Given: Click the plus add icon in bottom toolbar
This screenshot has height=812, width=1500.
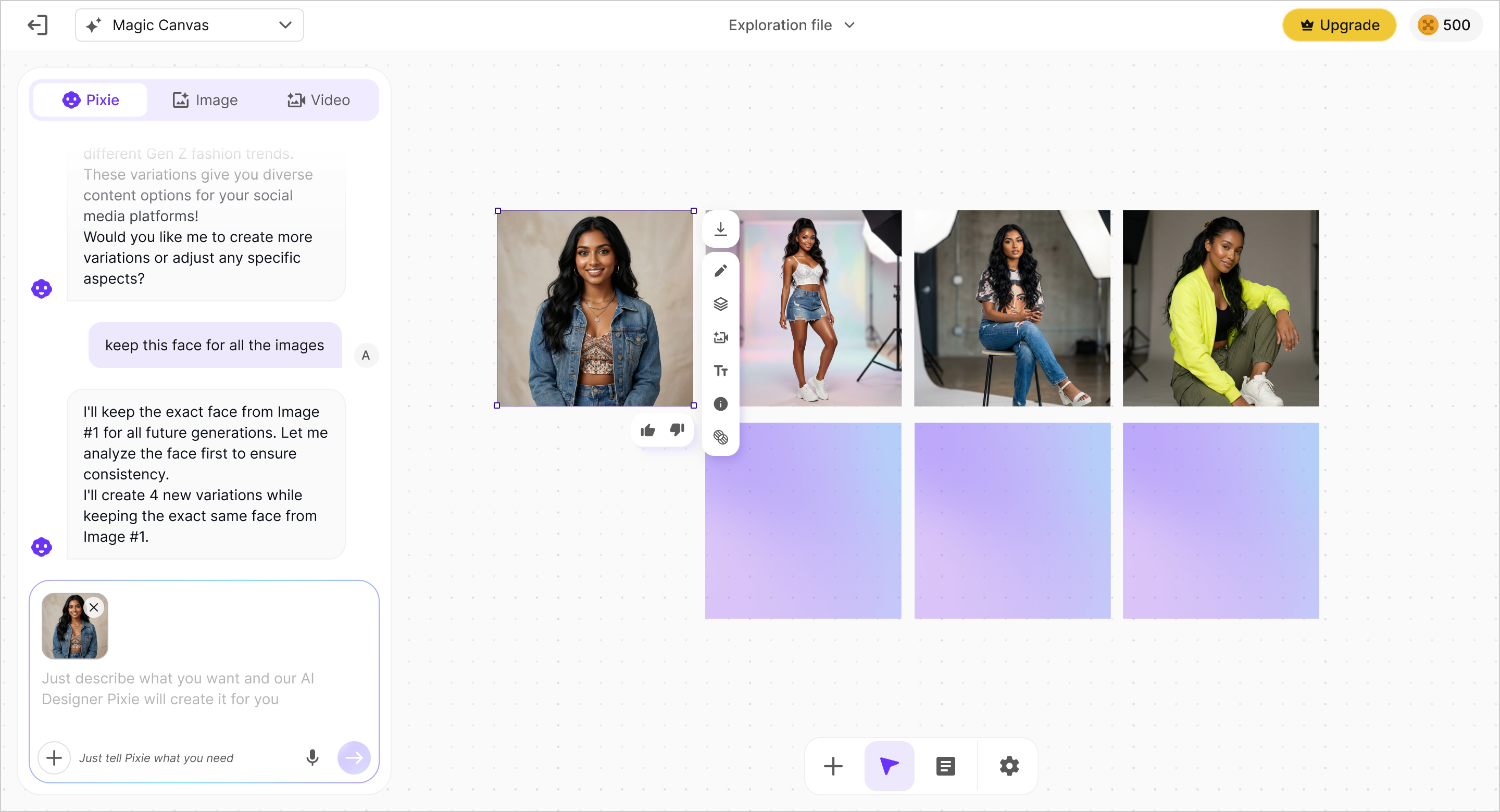Looking at the screenshot, I should (x=833, y=766).
